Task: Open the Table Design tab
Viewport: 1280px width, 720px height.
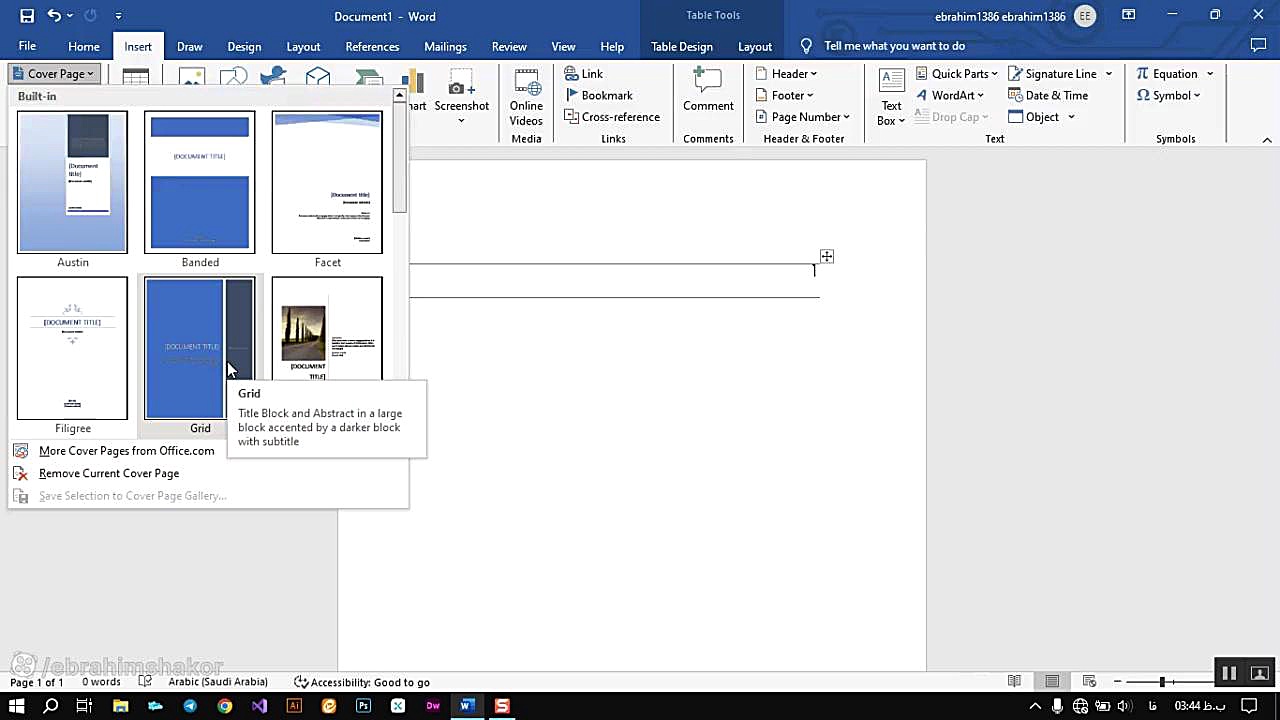Action: 682,46
